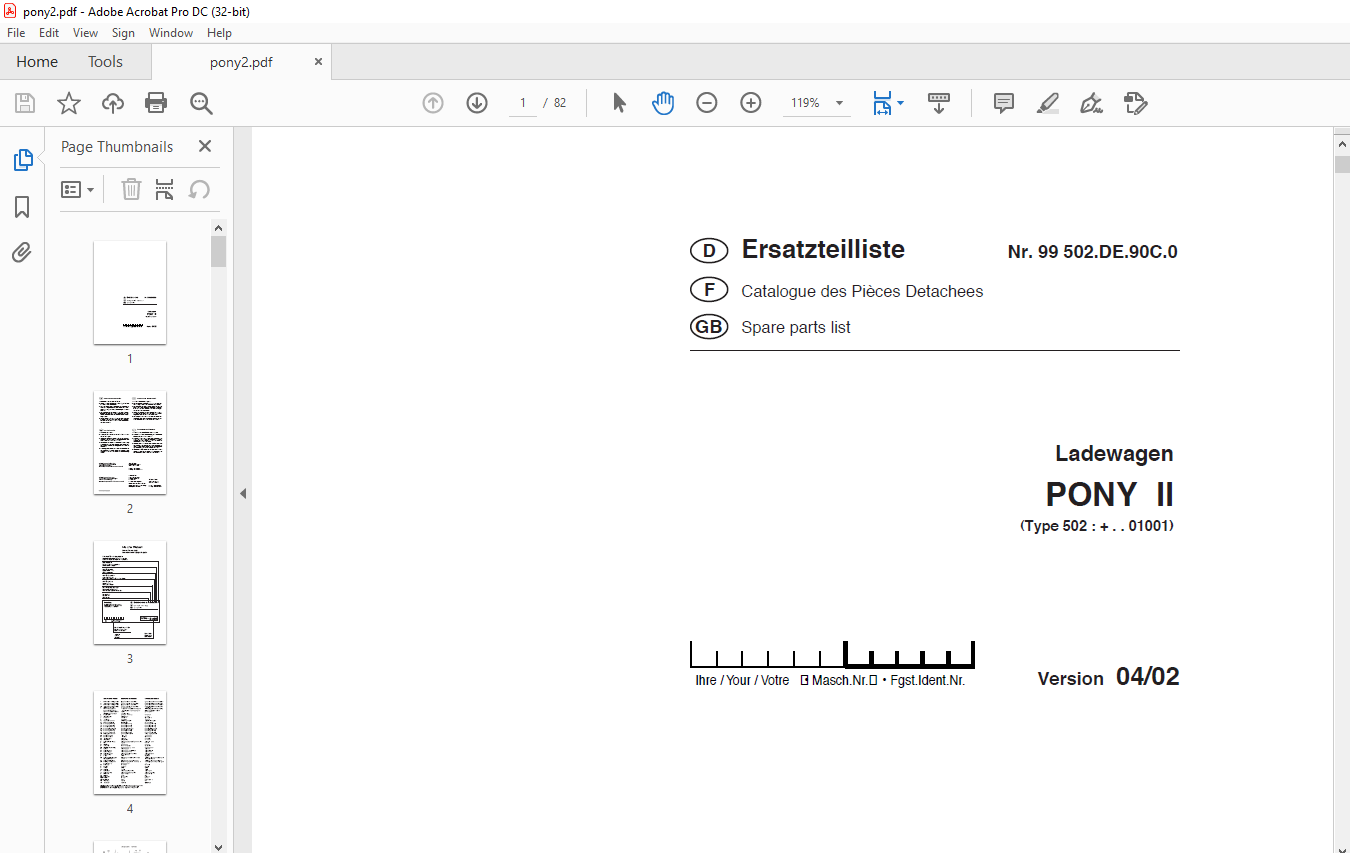Select page 1 thumbnail
1350x853 pixels.
point(130,292)
